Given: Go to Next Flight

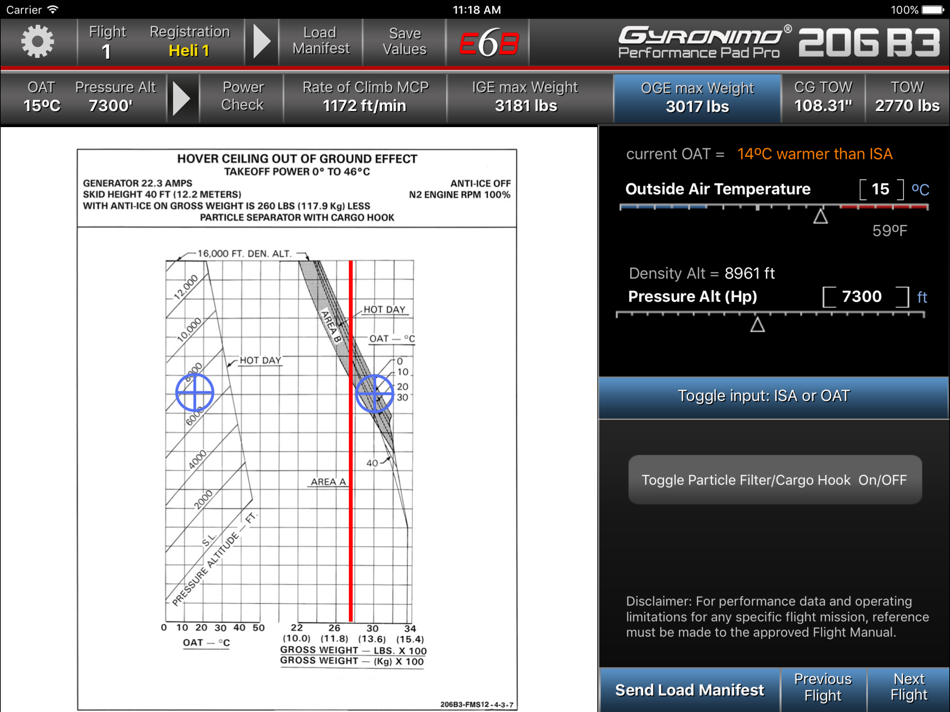Looking at the screenshot, I should tap(908, 688).
